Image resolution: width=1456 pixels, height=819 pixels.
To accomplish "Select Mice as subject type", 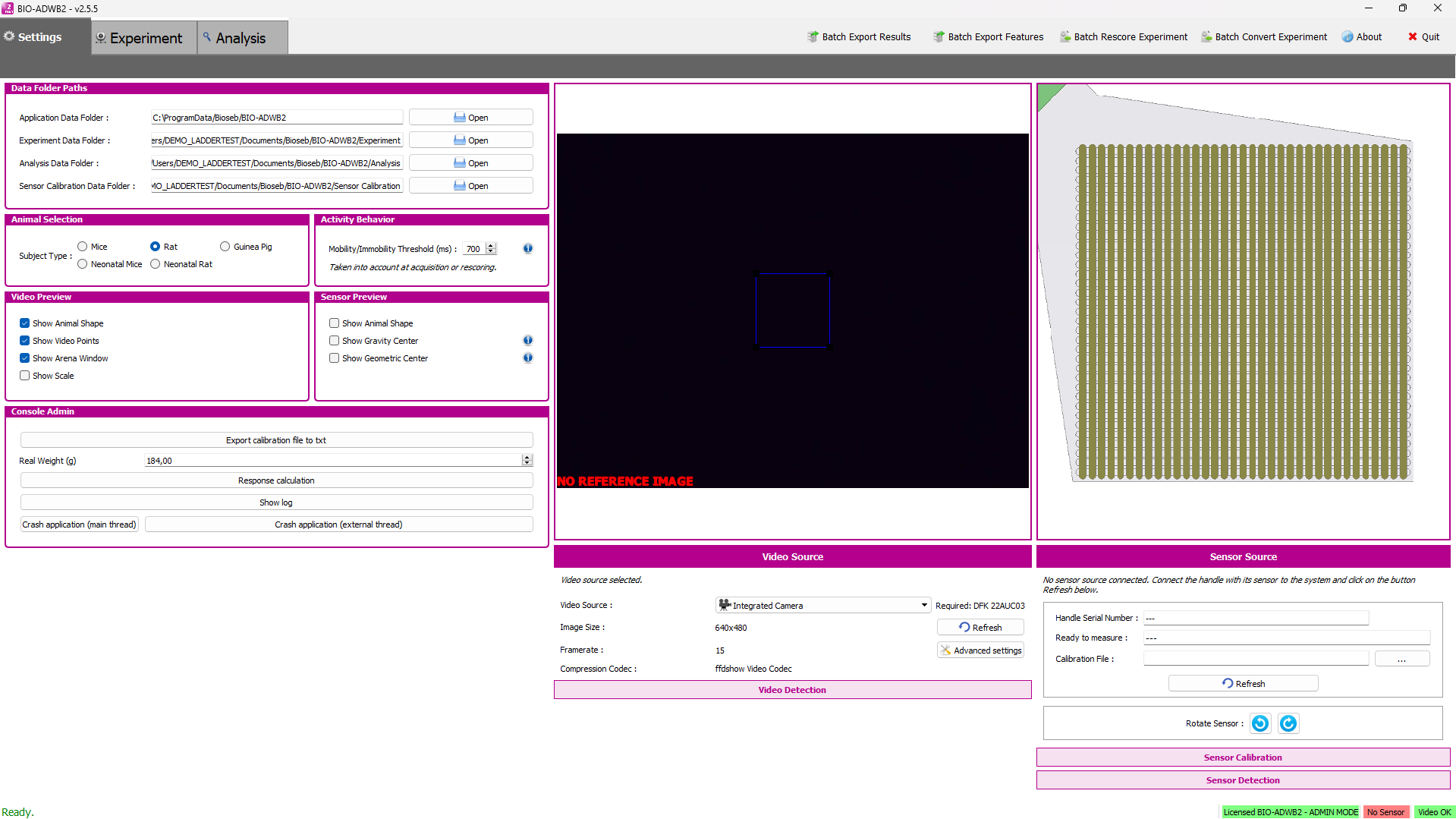I will [83, 247].
